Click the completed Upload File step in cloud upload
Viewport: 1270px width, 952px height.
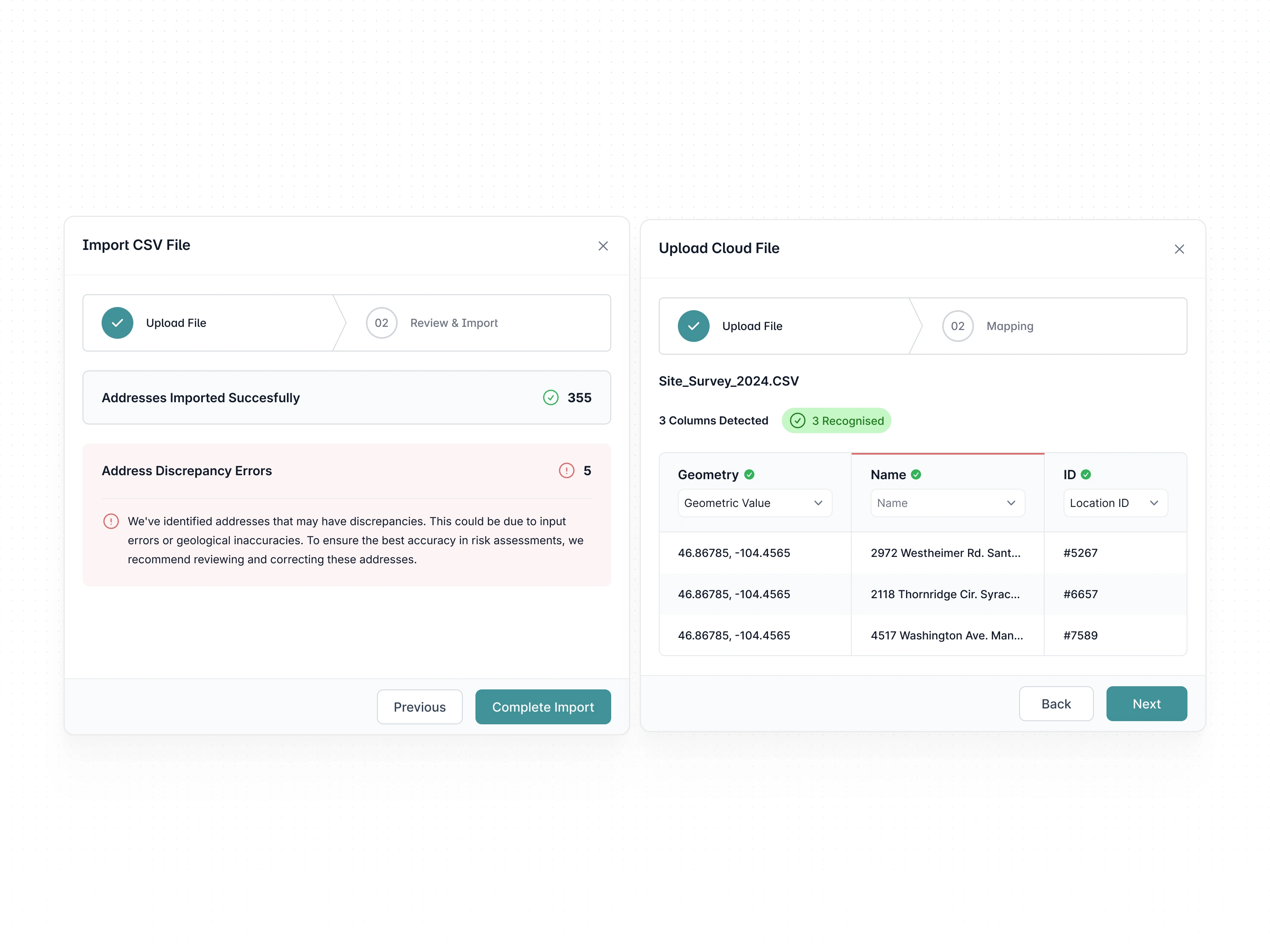point(730,326)
